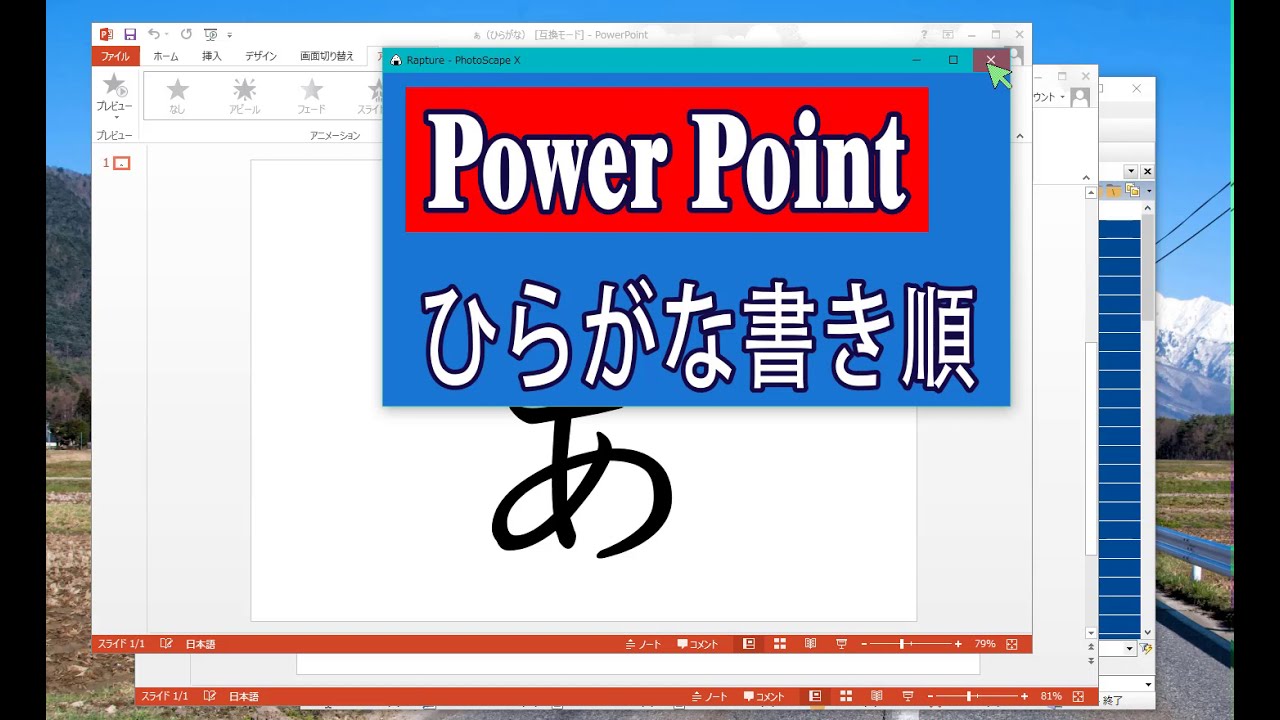Image resolution: width=1280 pixels, height=720 pixels.
Task: Select Reading view icon in front status bar
Action: pos(811,644)
